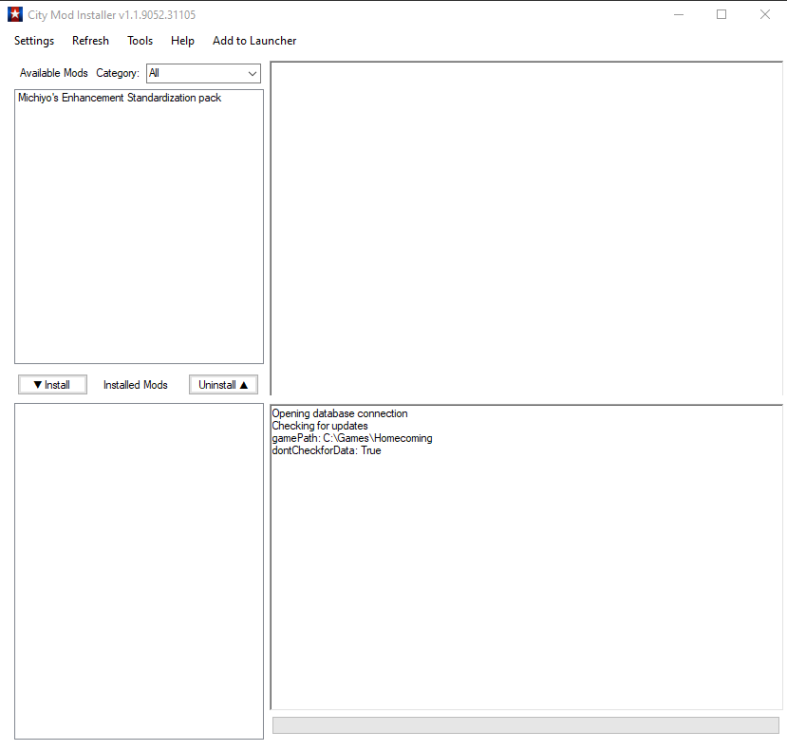Open the Tools menu
The height and width of the screenshot is (750, 787).
point(140,41)
